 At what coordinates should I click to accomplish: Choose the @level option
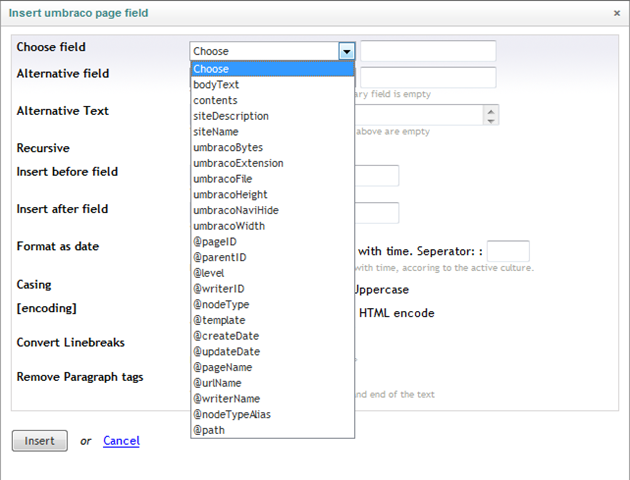point(272,273)
